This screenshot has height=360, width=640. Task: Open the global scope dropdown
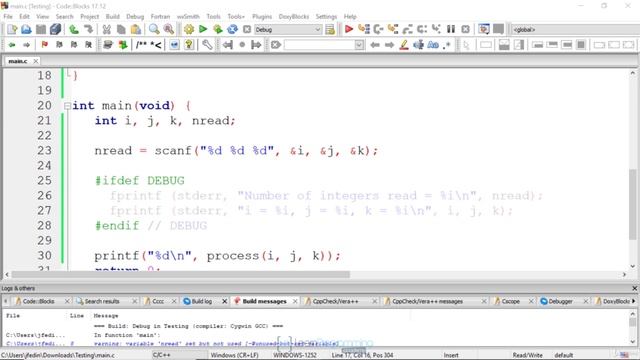(x=575, y=29)
